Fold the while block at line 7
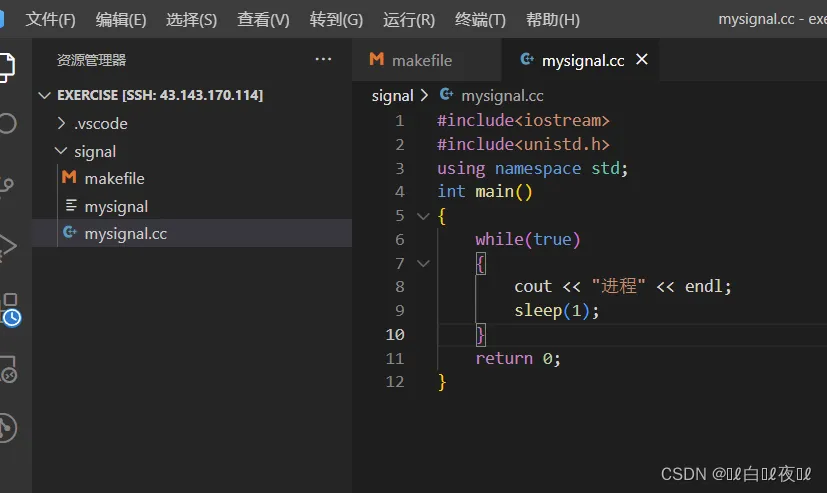Image resolution: width=827 pixels, height=493 pixels. 422,263
